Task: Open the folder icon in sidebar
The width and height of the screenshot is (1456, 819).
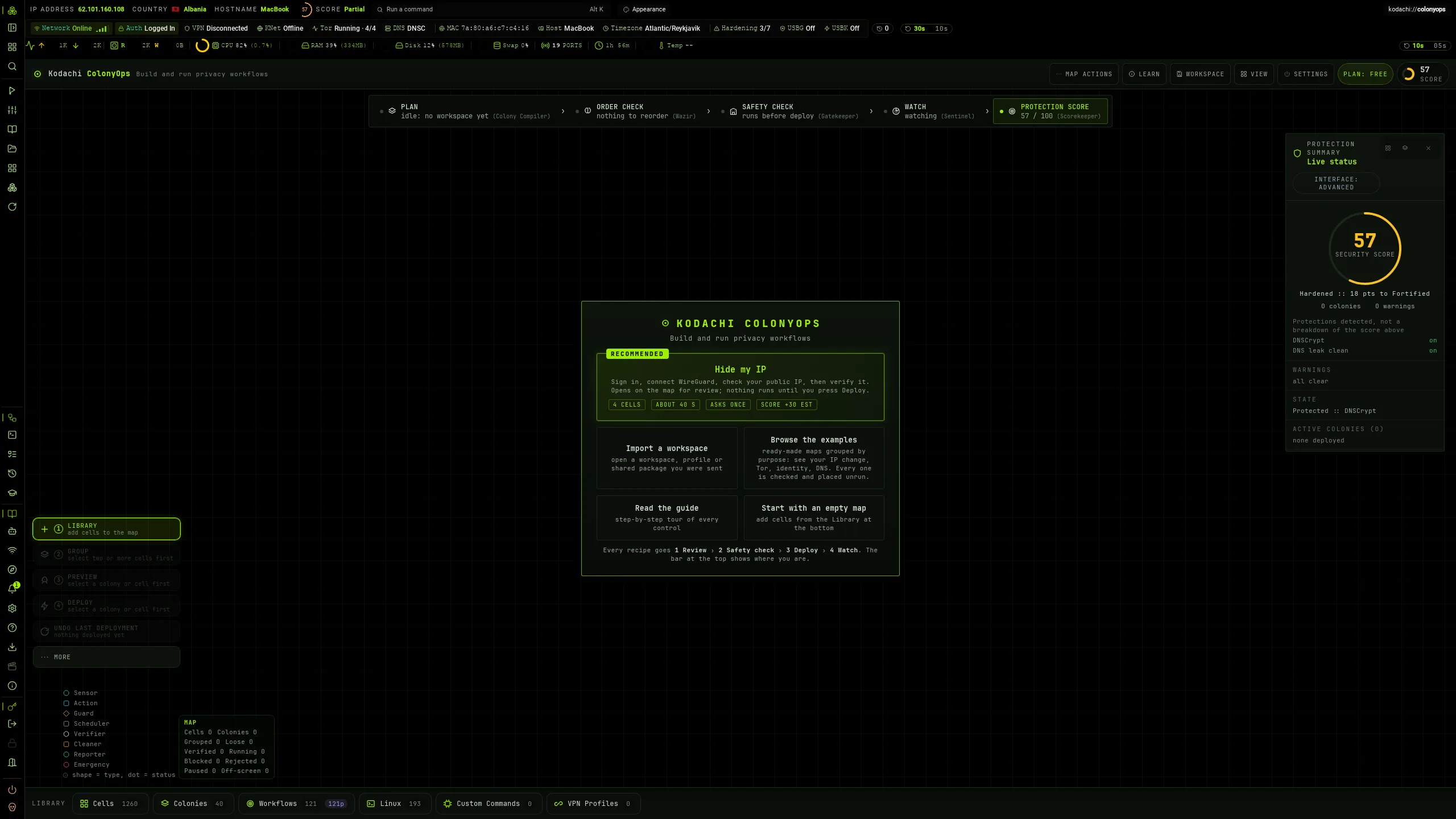Action: (12, 148)
